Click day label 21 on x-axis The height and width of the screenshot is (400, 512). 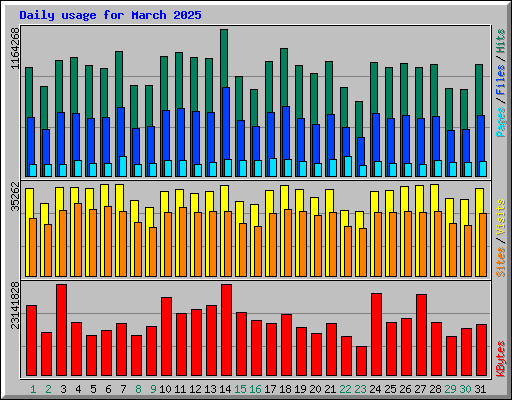tap(330, 389)
